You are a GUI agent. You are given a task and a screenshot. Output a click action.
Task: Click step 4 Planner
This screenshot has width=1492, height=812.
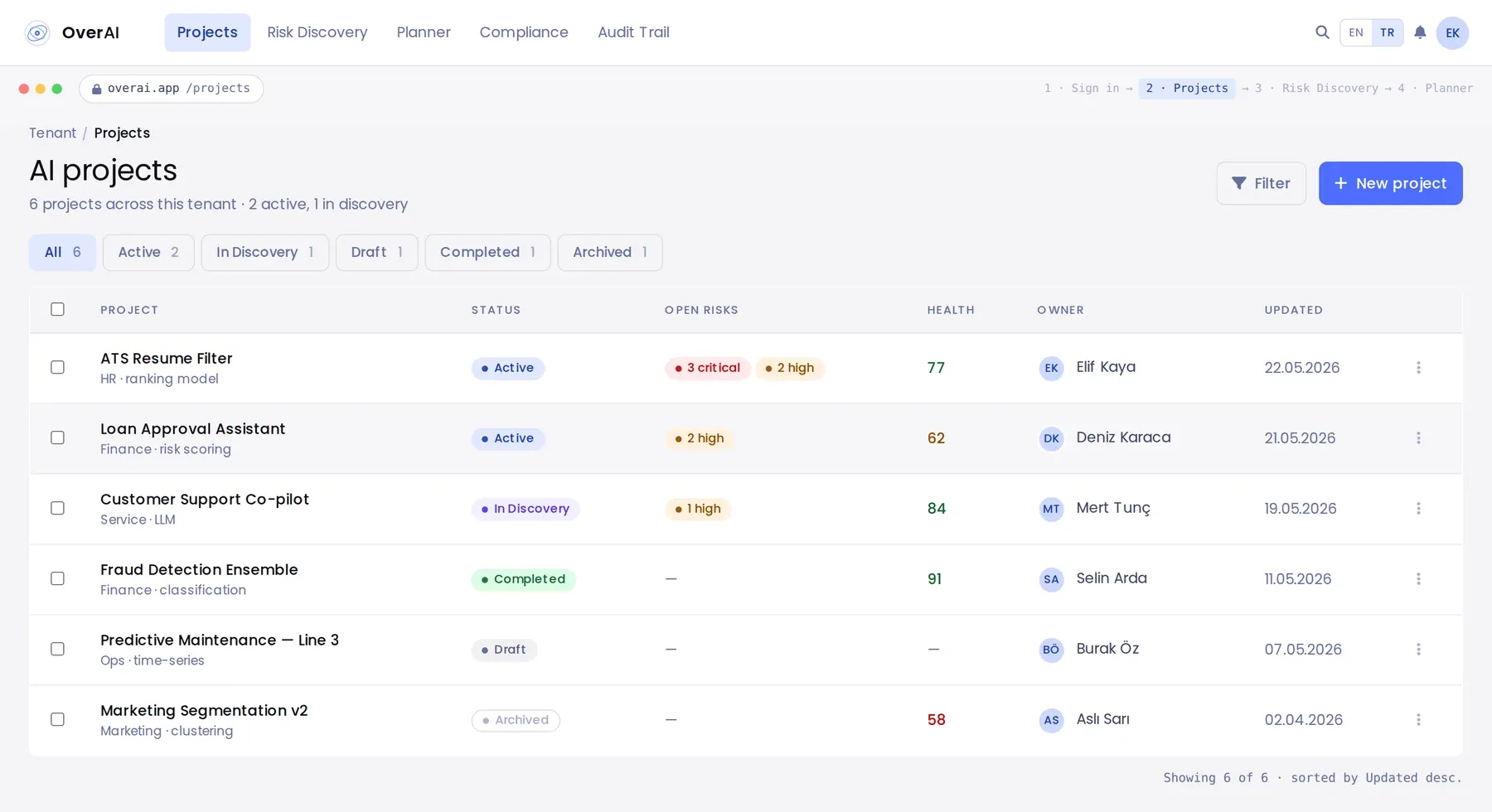1436,89
